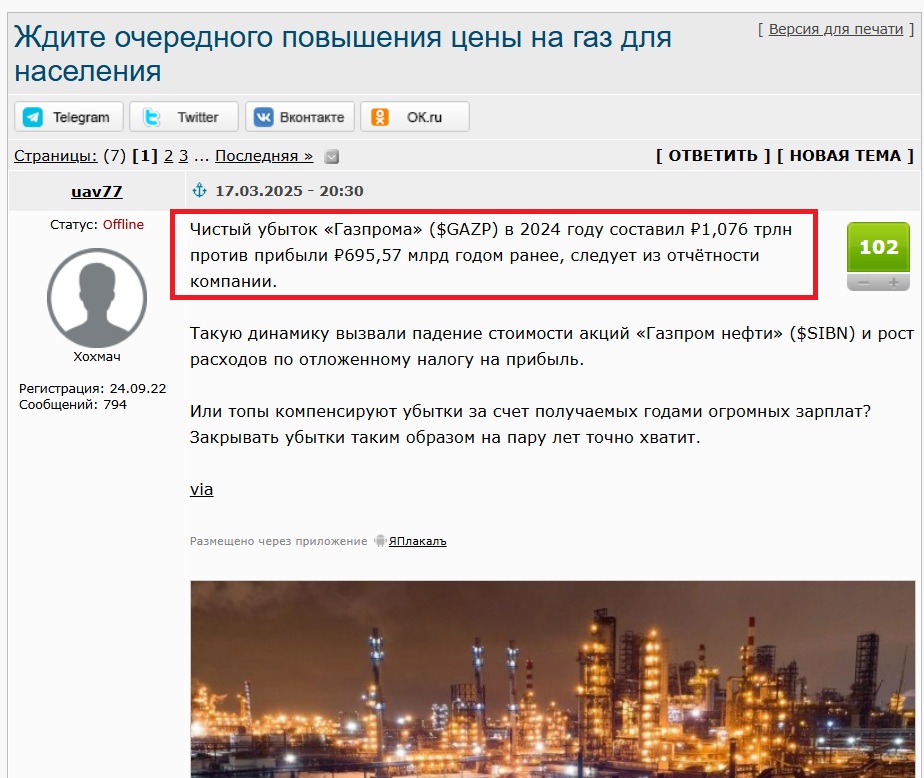Open ЯПлакалъ app link
This screenshot has width=924, height=778.
(x=417, y=541)
